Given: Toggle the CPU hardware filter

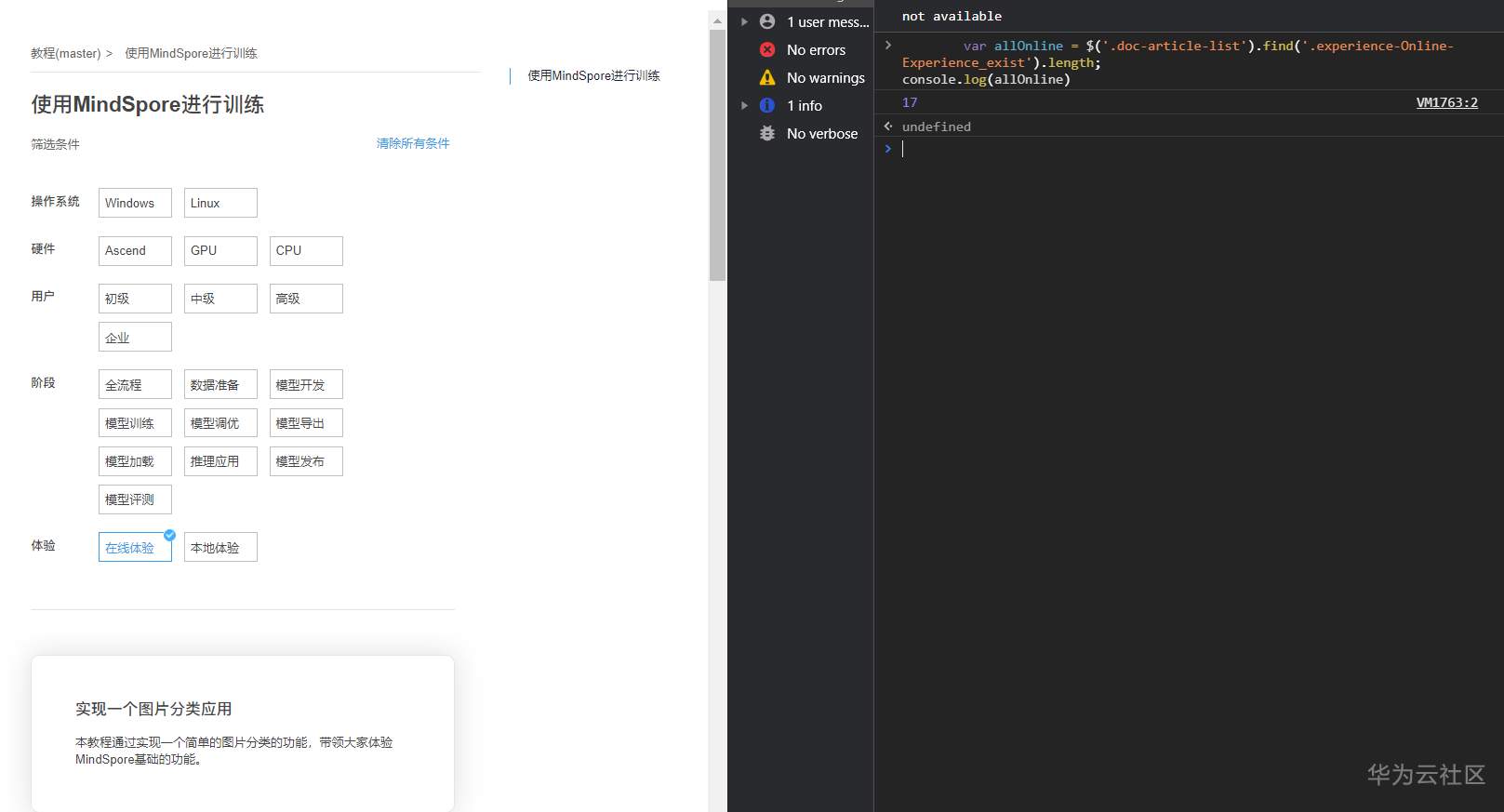Looking at the screenshot, I should [x=306, y=250].
